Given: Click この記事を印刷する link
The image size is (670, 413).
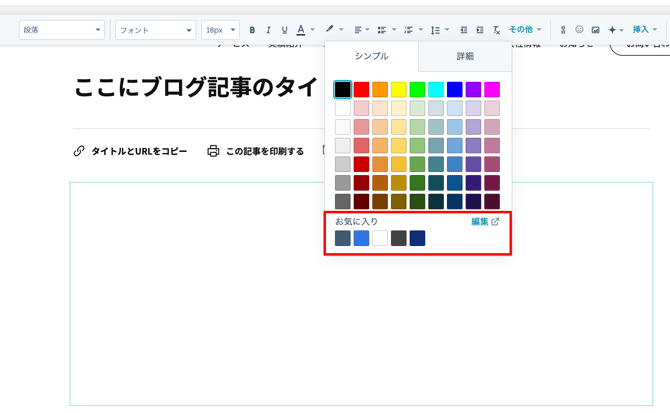Looking at the screenshot, I should (265, 151).
